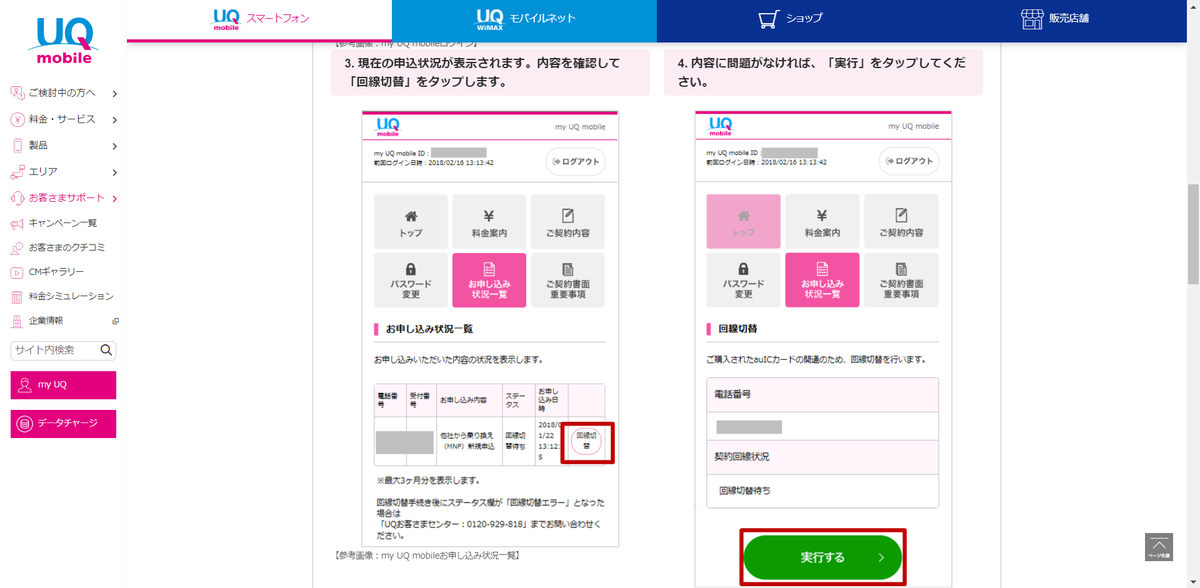Click the ご契約内容 tile in step 4 image
Image resolution: width=1200 pixels, height=588 pixels.
(901, 221)
